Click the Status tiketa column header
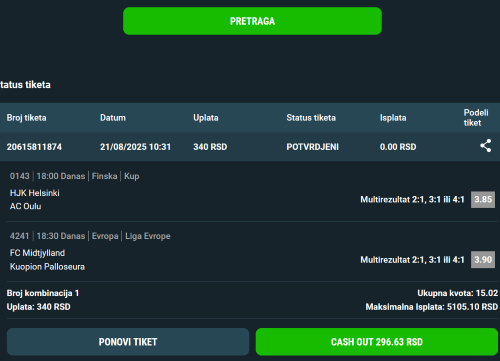The width and height of the screenshot is (500, 361). (x=311, y=118)
